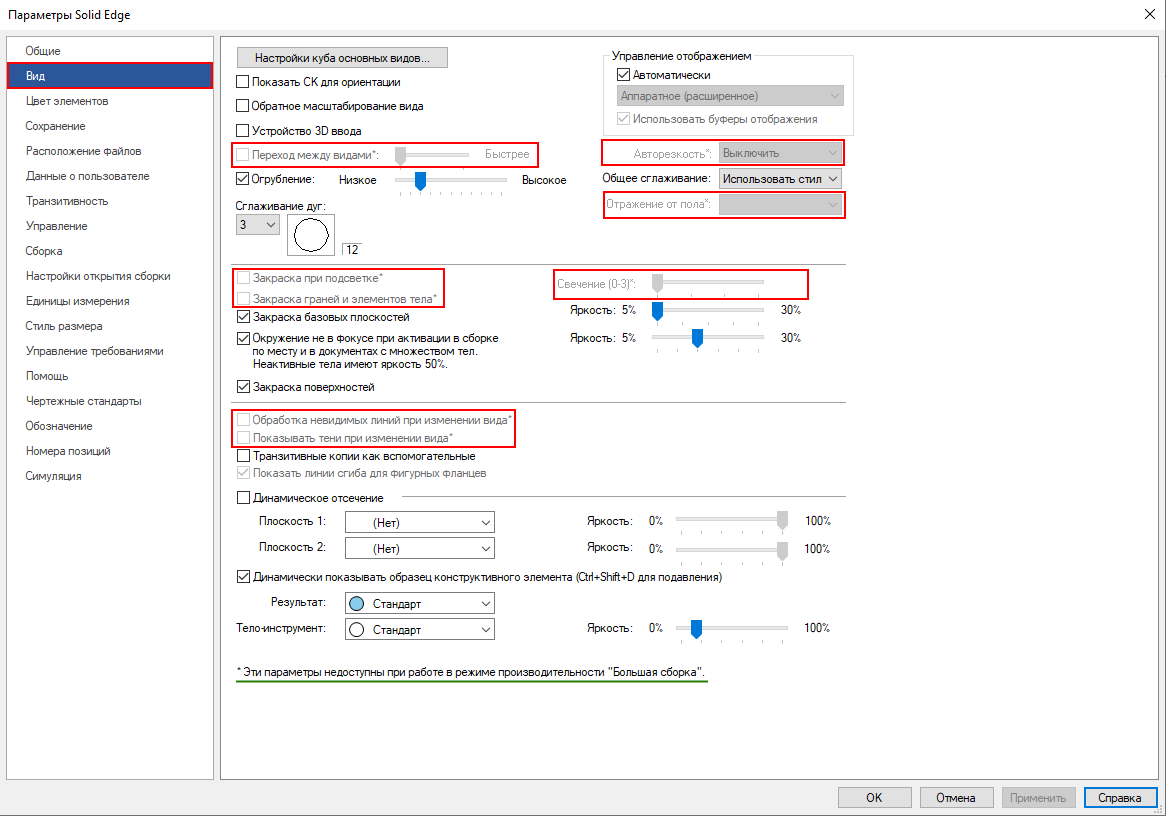Open the Управление page
1166x816 pixels.
pos(57,226)
